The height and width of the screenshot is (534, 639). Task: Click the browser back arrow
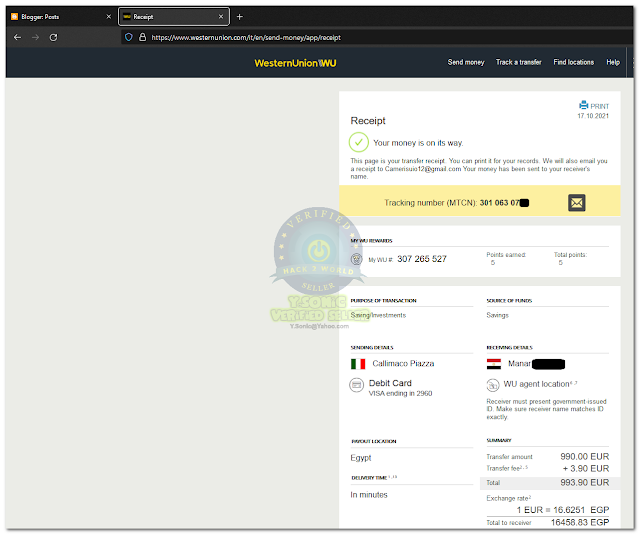coord(17,38)
